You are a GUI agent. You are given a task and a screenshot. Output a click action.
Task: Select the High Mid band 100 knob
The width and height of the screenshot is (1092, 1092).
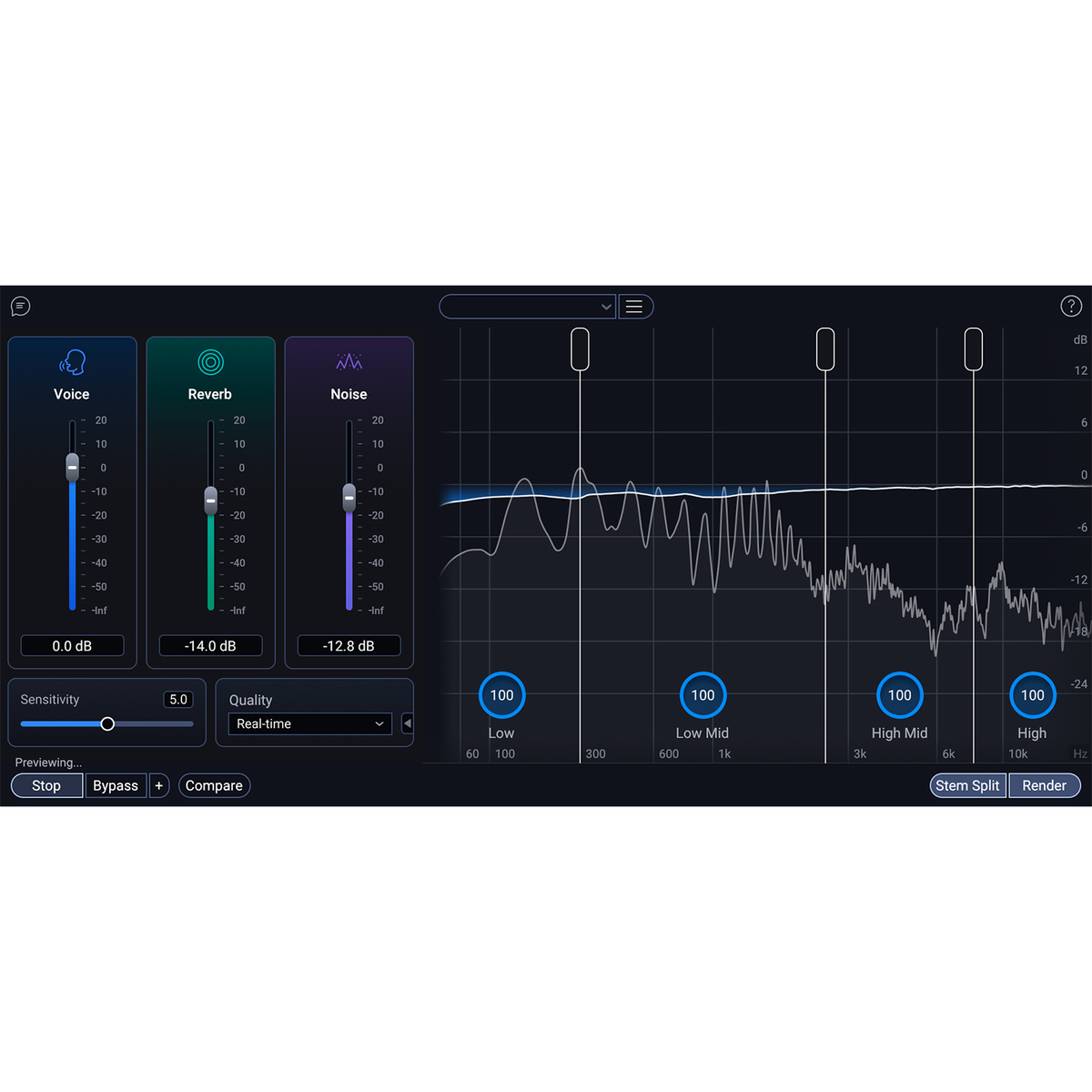[899, 695]
